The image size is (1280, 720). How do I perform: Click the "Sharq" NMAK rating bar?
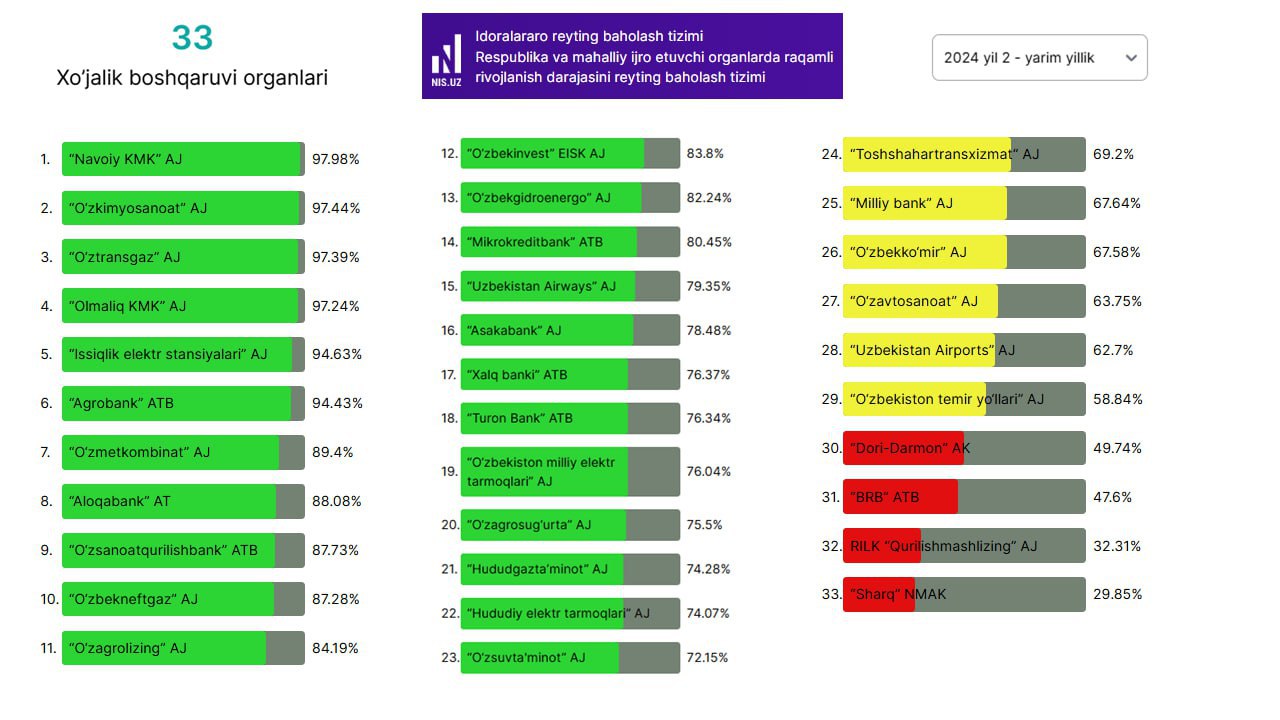pos(964,594)
